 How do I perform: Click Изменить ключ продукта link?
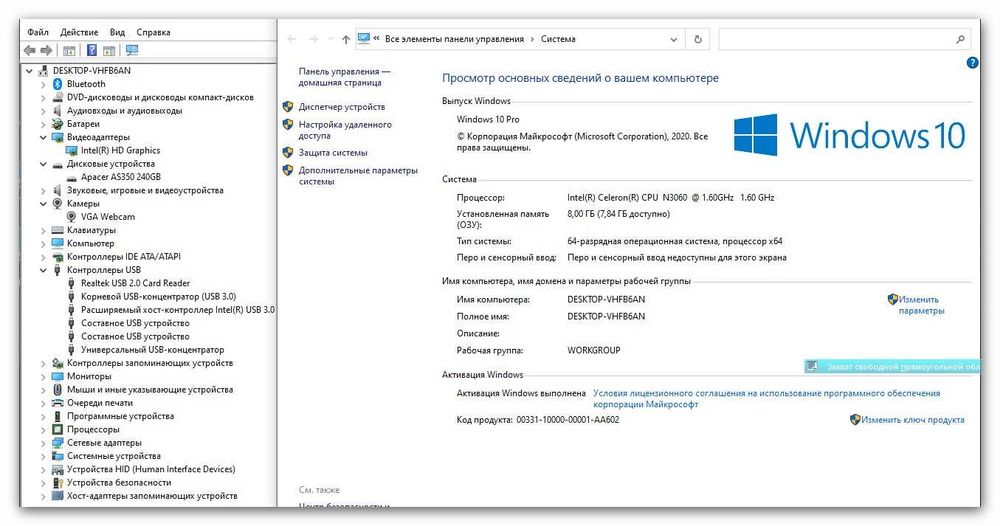point(913,420)
